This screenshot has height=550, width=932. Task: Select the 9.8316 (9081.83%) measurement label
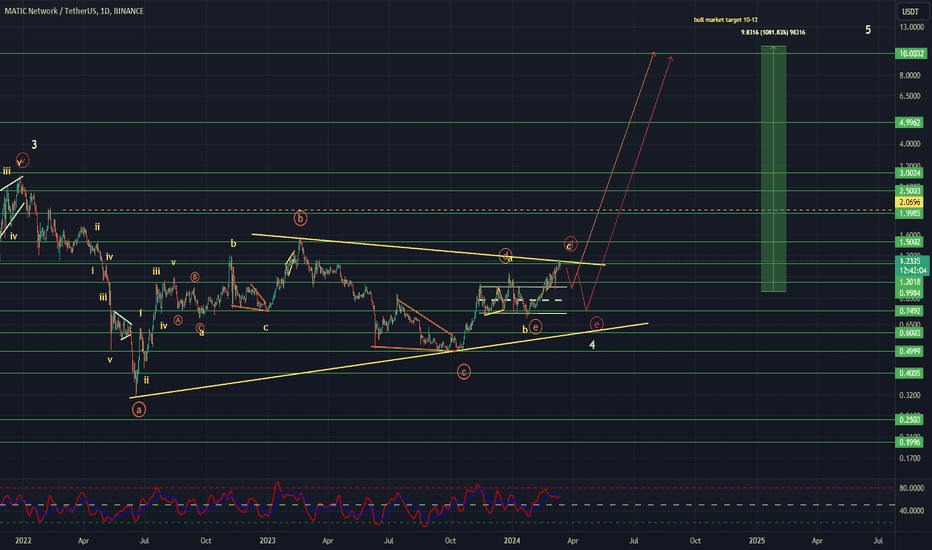click(773, 32)
